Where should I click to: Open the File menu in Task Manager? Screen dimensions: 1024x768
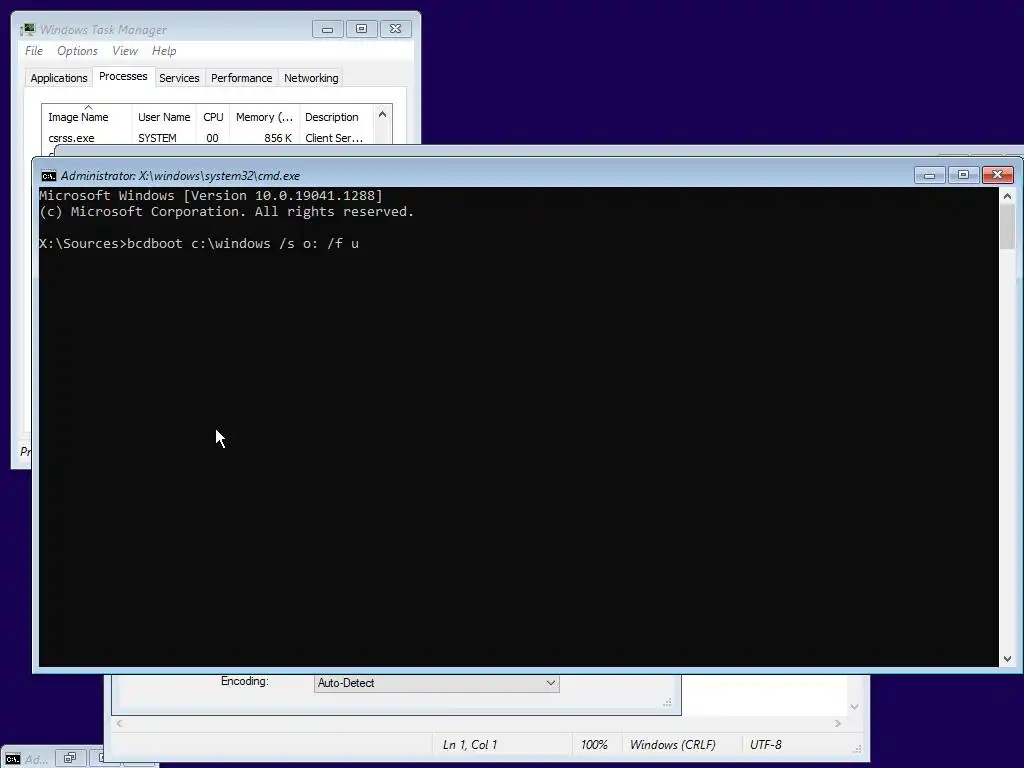pos(34,51)
